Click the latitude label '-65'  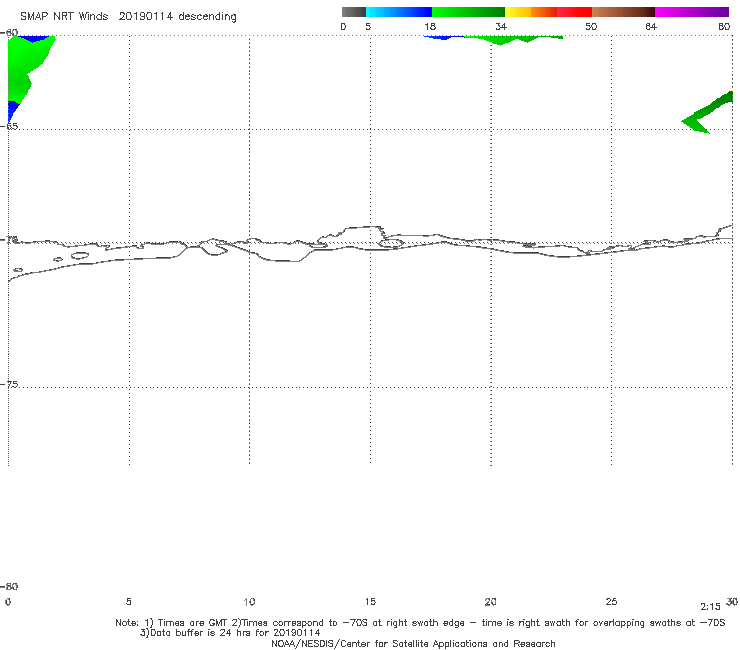pos(9,126)
